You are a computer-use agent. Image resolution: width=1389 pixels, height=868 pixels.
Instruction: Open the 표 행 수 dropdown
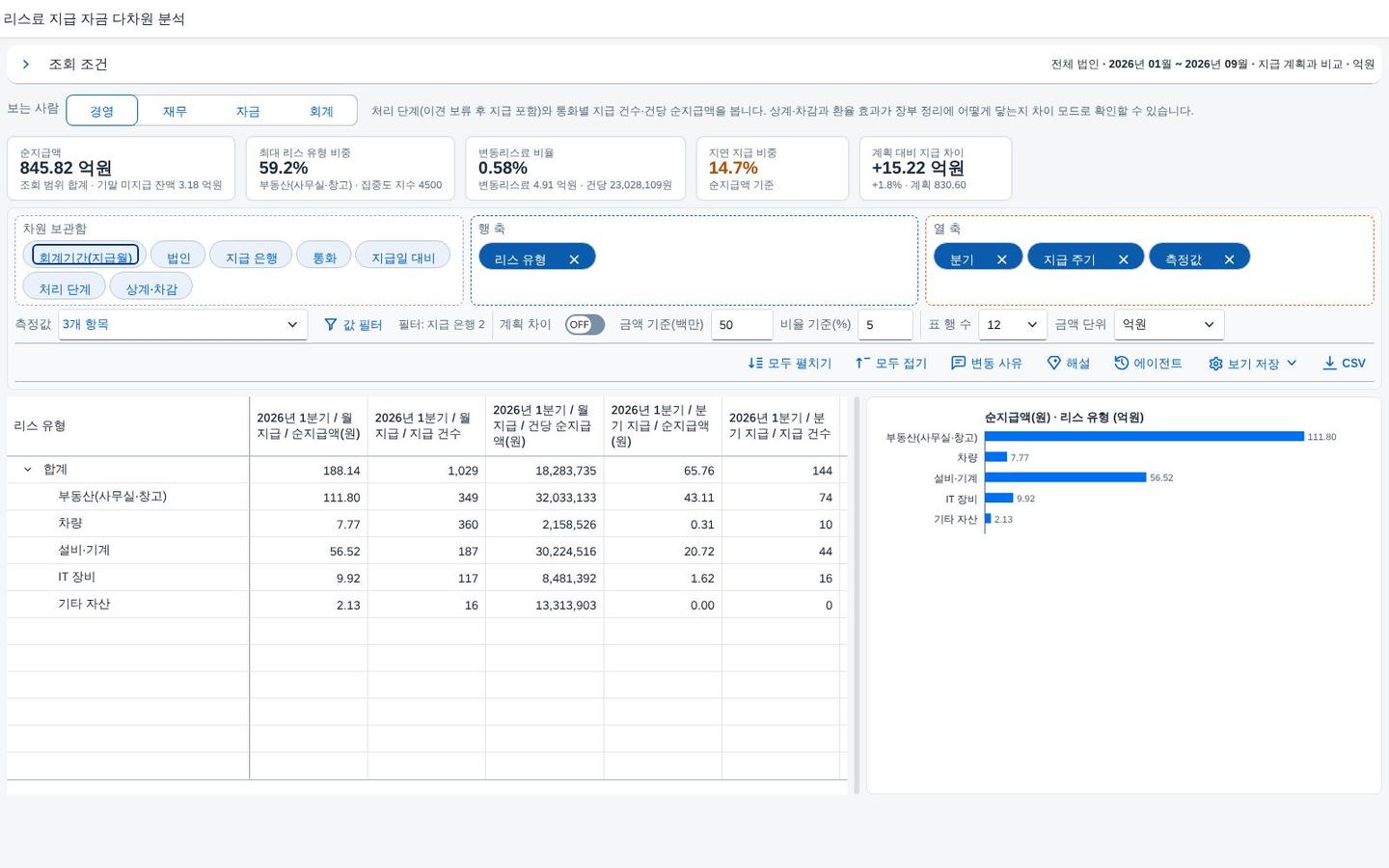click(x=1012, y=325)
